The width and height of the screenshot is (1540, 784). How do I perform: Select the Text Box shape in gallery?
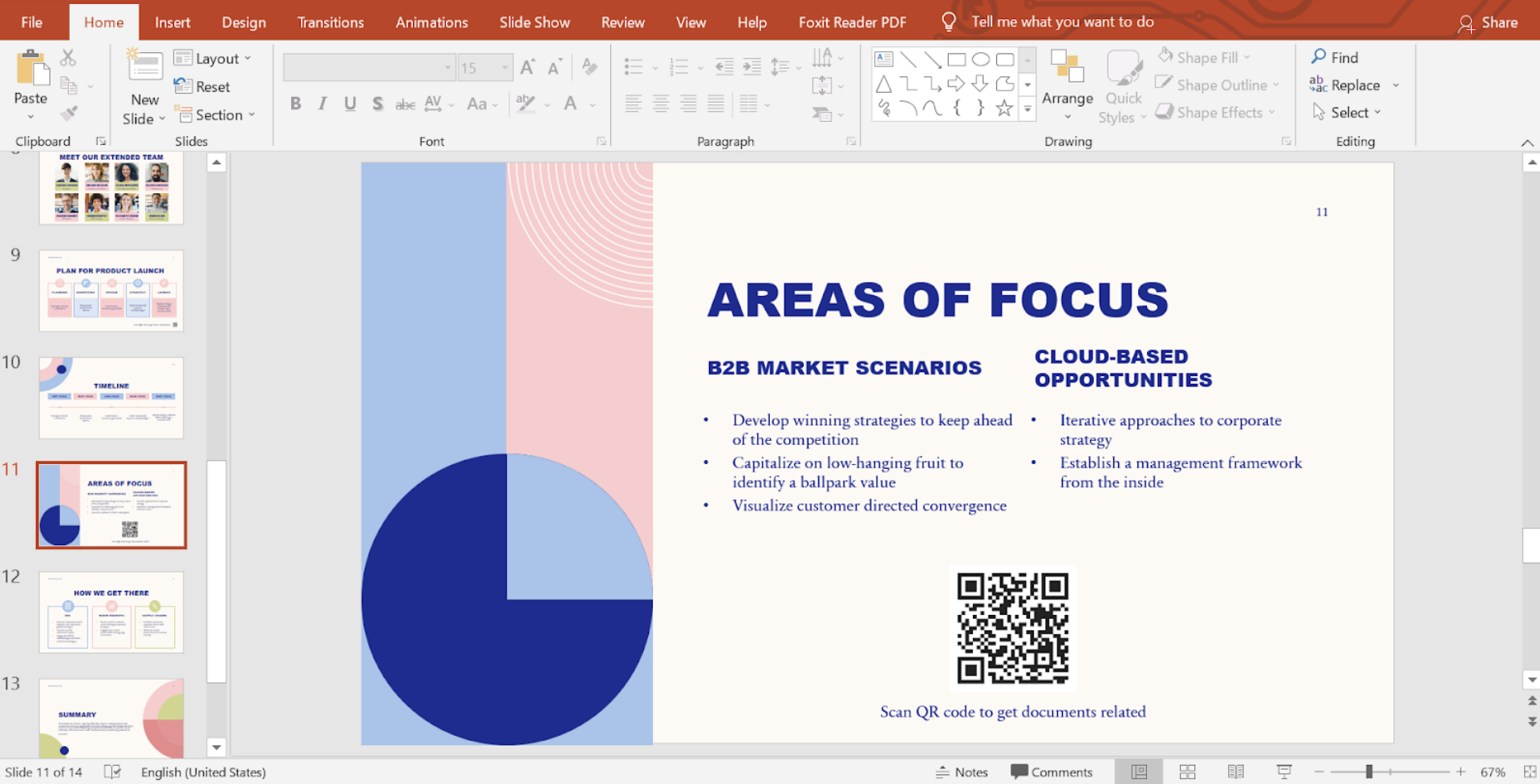pyautogui.click(x=884, y=59)
